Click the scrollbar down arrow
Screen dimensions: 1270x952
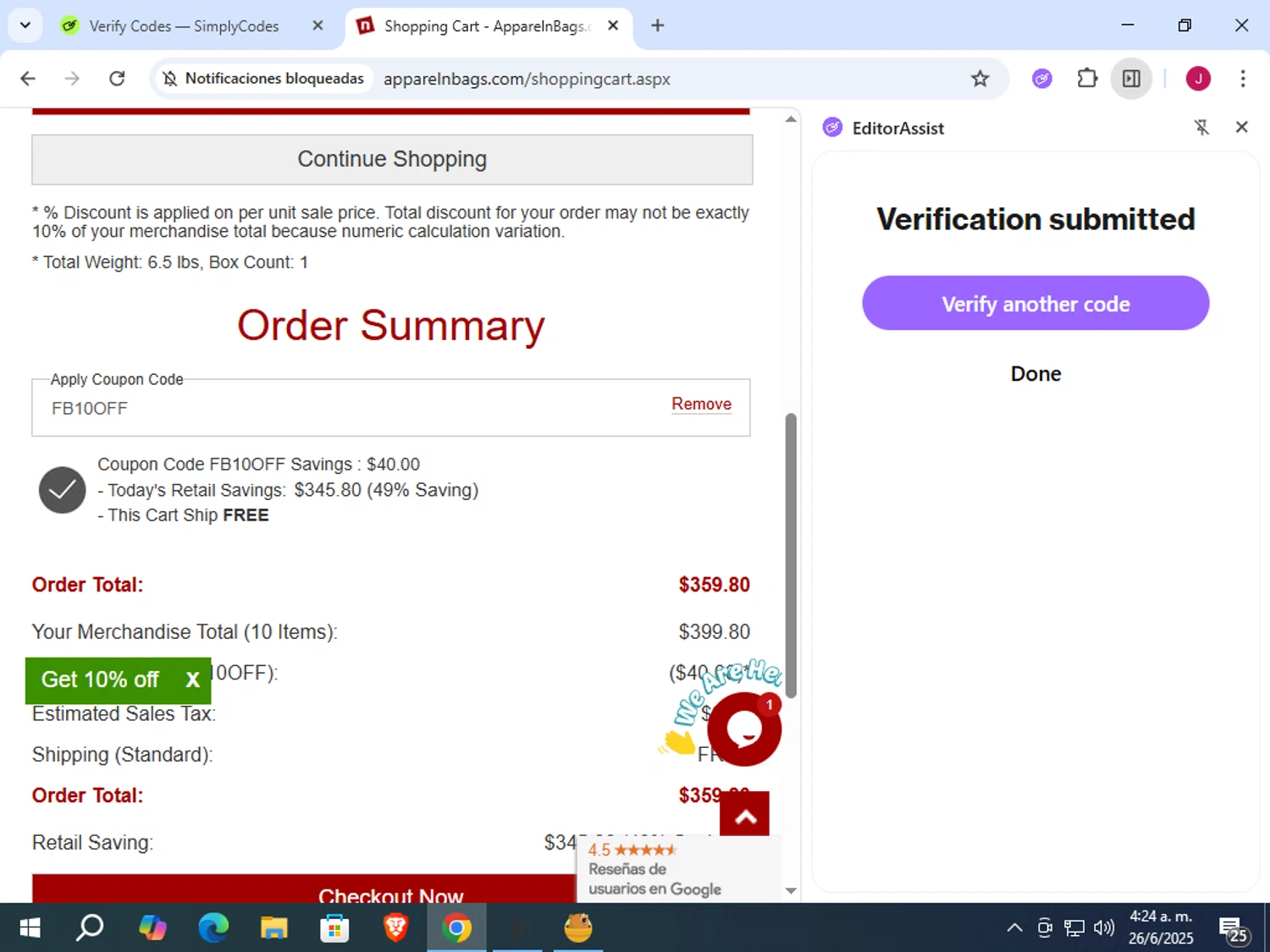[x=791, y=890]
